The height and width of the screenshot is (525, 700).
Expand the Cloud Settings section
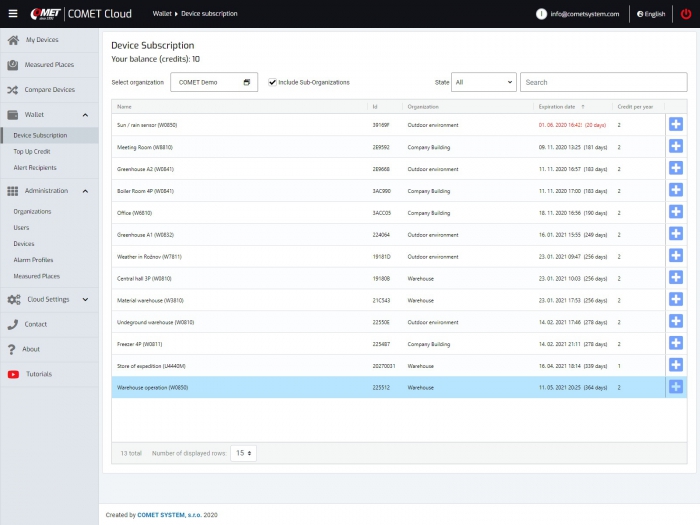pos(85,299)
